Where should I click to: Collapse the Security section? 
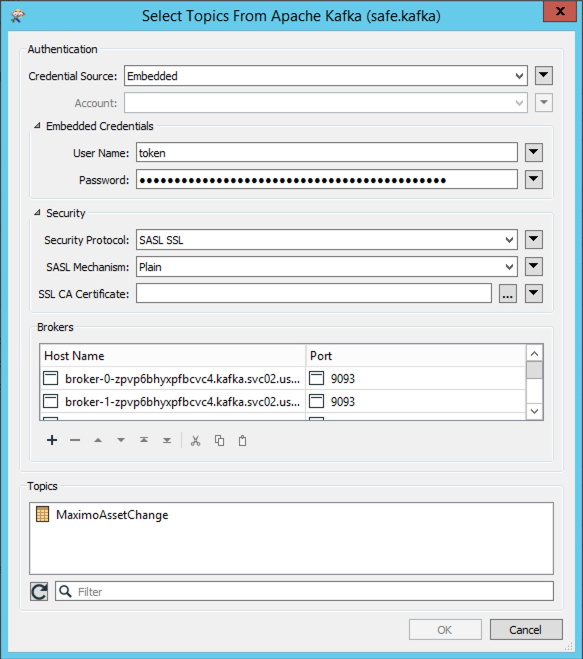(37, 213)
